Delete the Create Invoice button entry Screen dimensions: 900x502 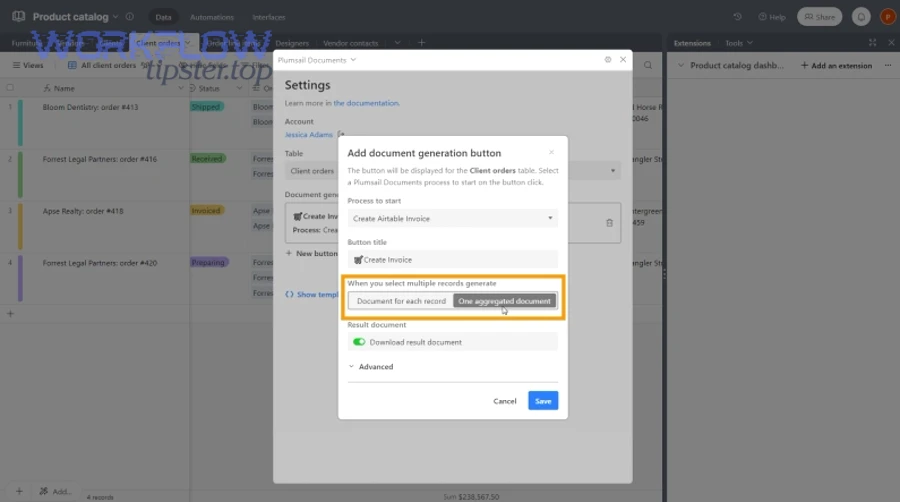(x=610, y=223)
